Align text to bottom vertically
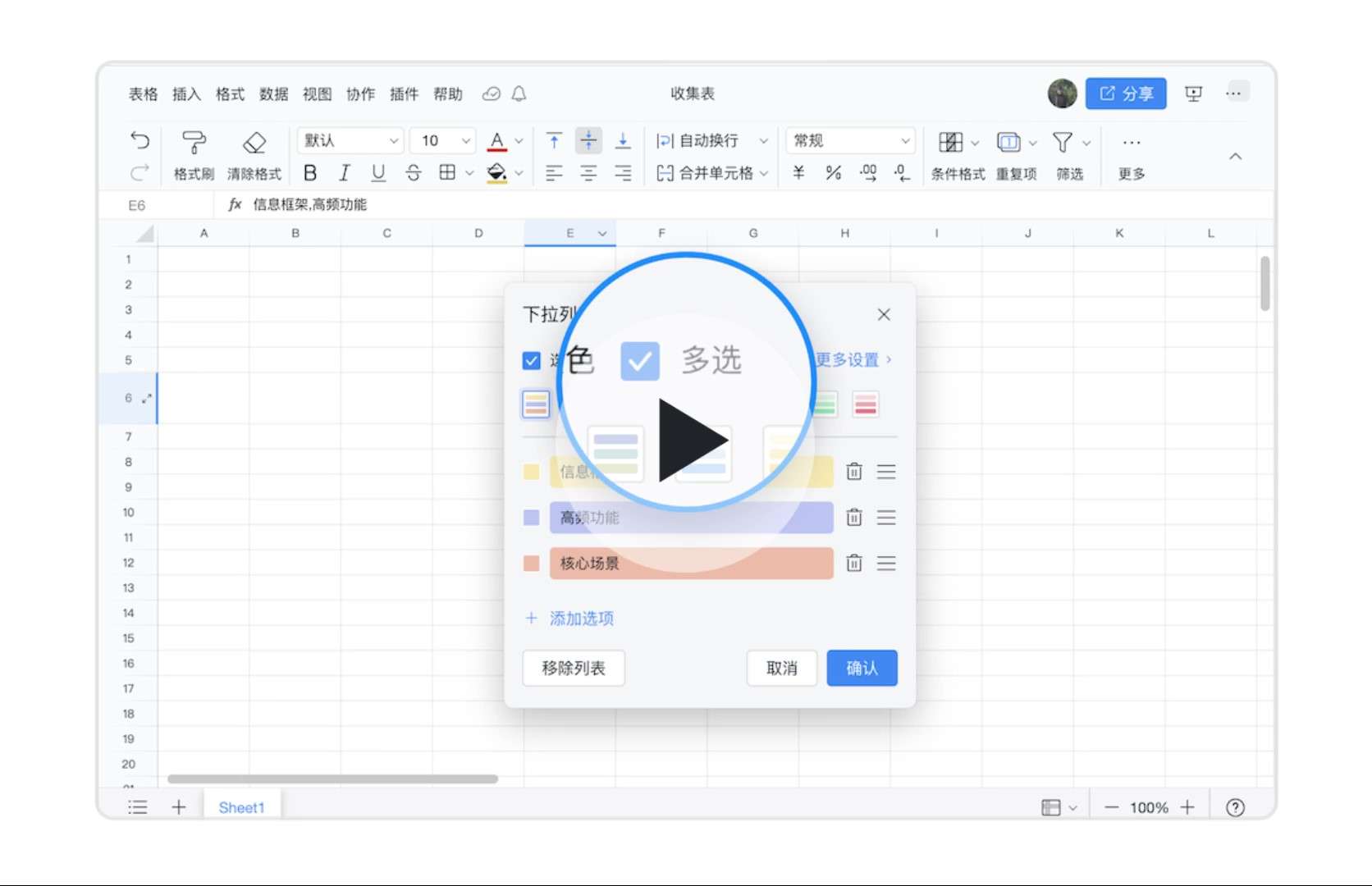1372x886 pixels. [x=623, y=141]
